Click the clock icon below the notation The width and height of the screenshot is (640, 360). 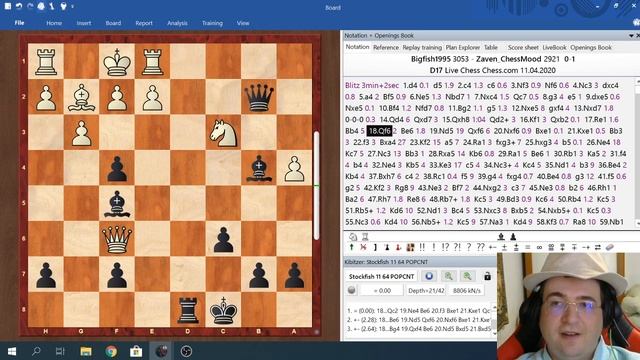coord(353,237)
